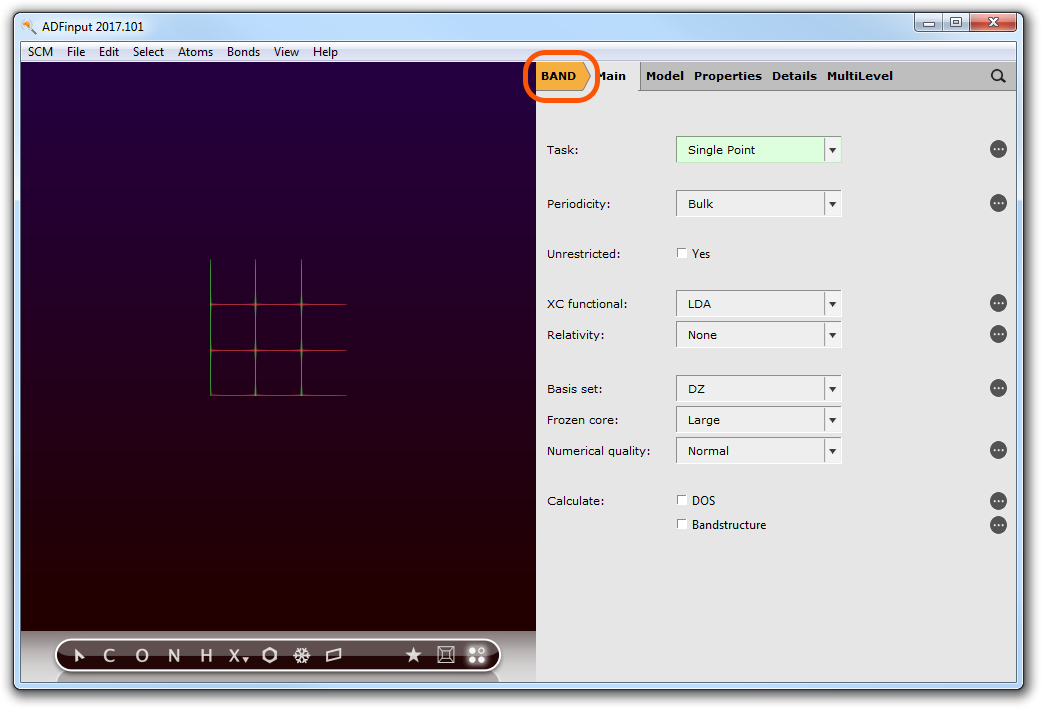Viewport: 1042px width, 709px height.
Task: Open the search magnifier in panel bar
Action: 998,76
